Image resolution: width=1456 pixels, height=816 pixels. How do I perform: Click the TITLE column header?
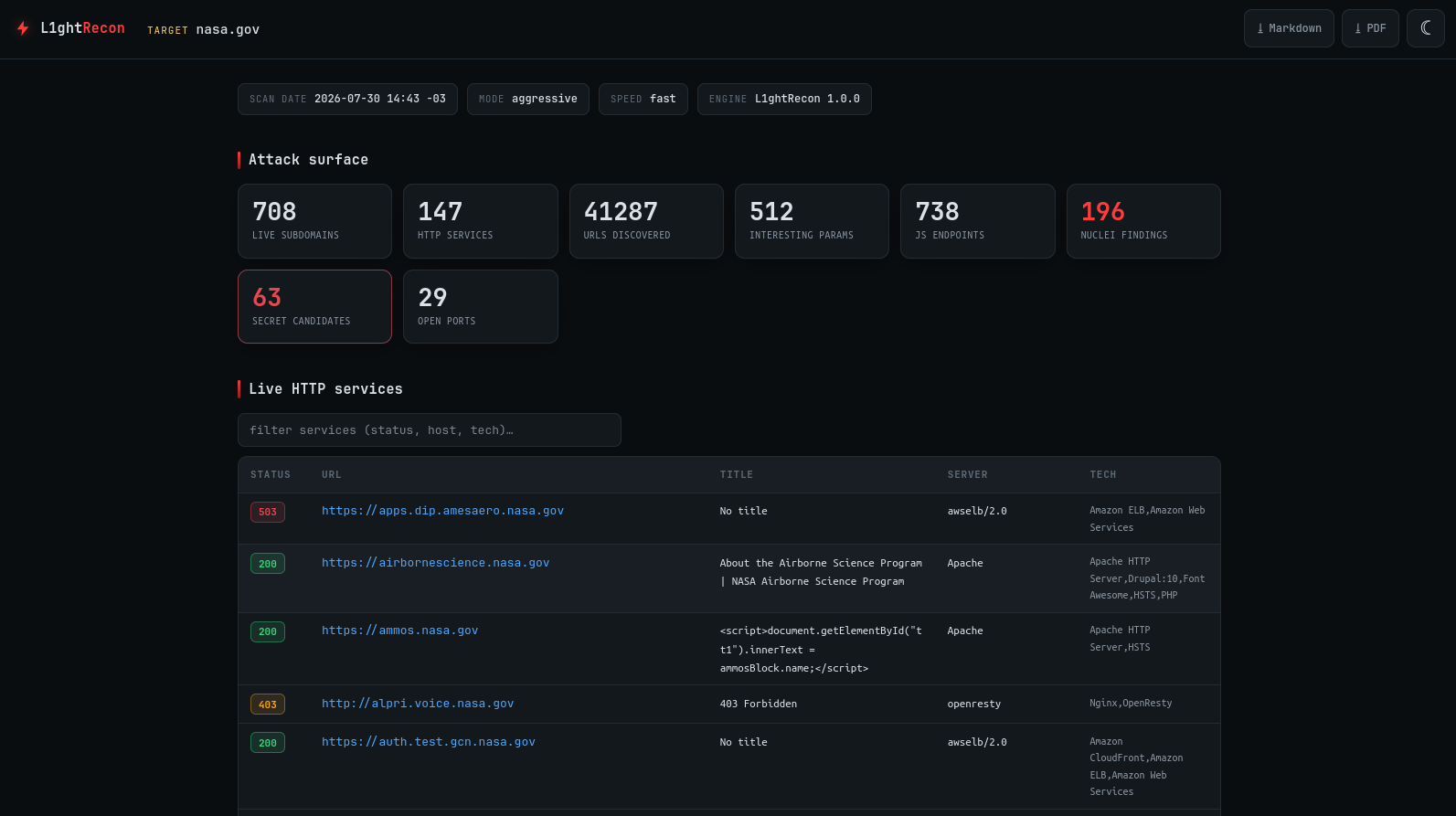coord(737,475)
